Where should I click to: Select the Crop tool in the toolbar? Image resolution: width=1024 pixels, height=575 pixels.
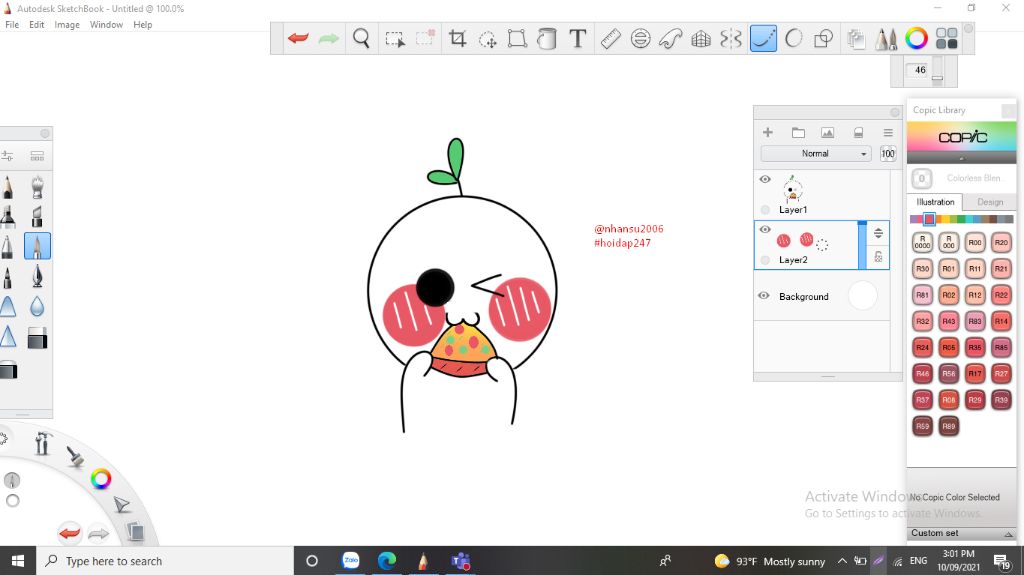click(458, 39)
